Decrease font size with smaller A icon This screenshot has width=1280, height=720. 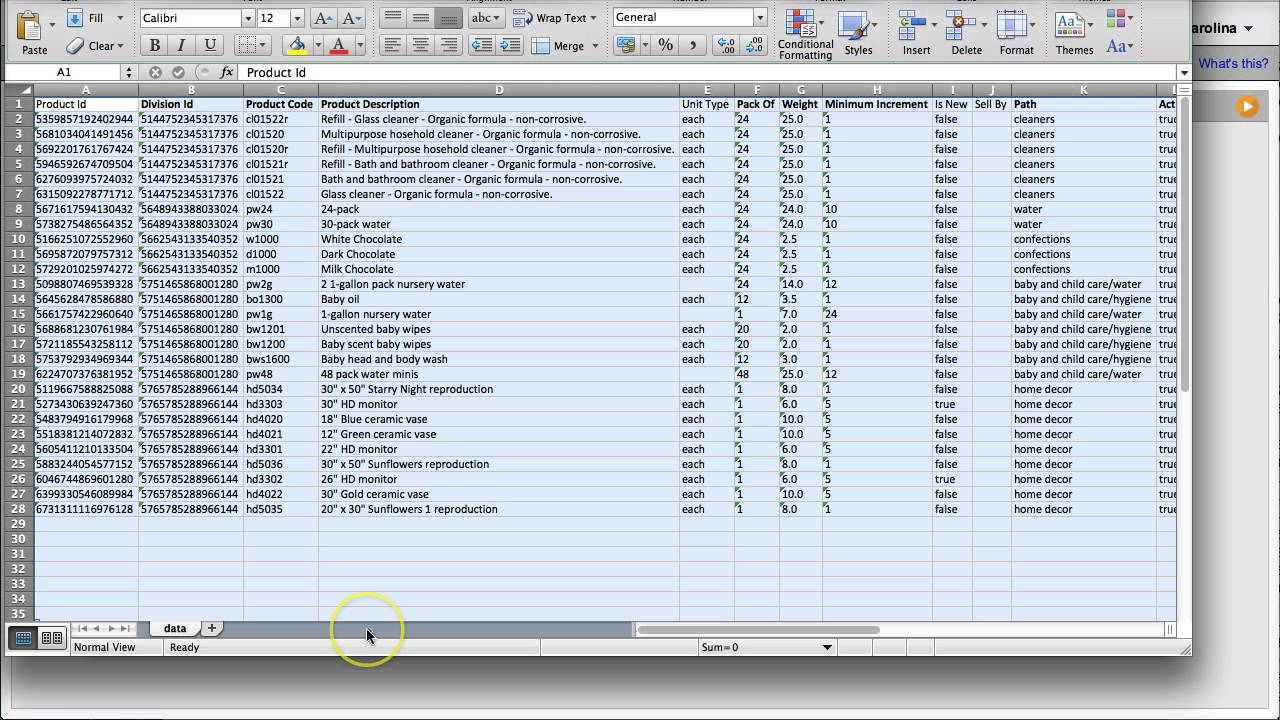coord(351,18)
